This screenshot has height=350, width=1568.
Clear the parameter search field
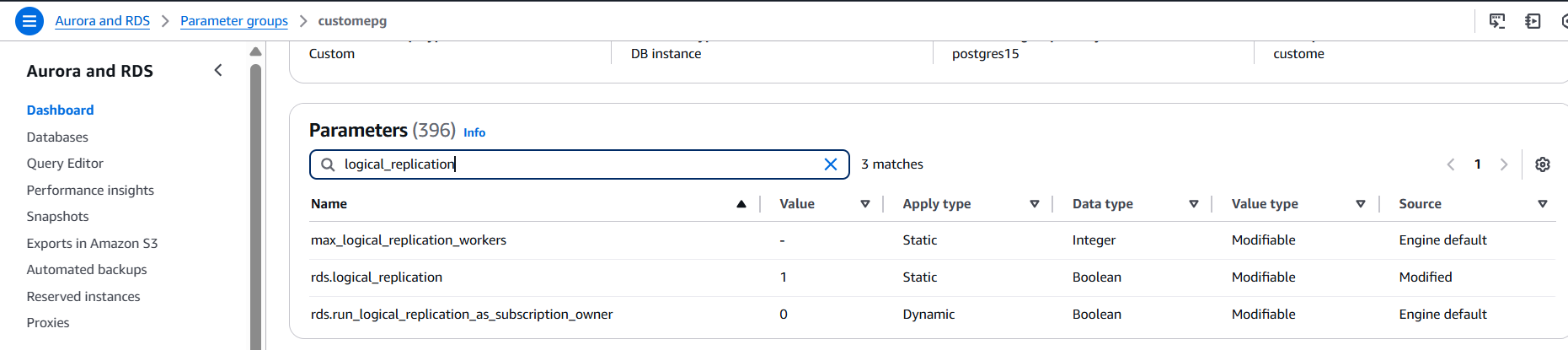pyautogui.click(x=830, y=164)
